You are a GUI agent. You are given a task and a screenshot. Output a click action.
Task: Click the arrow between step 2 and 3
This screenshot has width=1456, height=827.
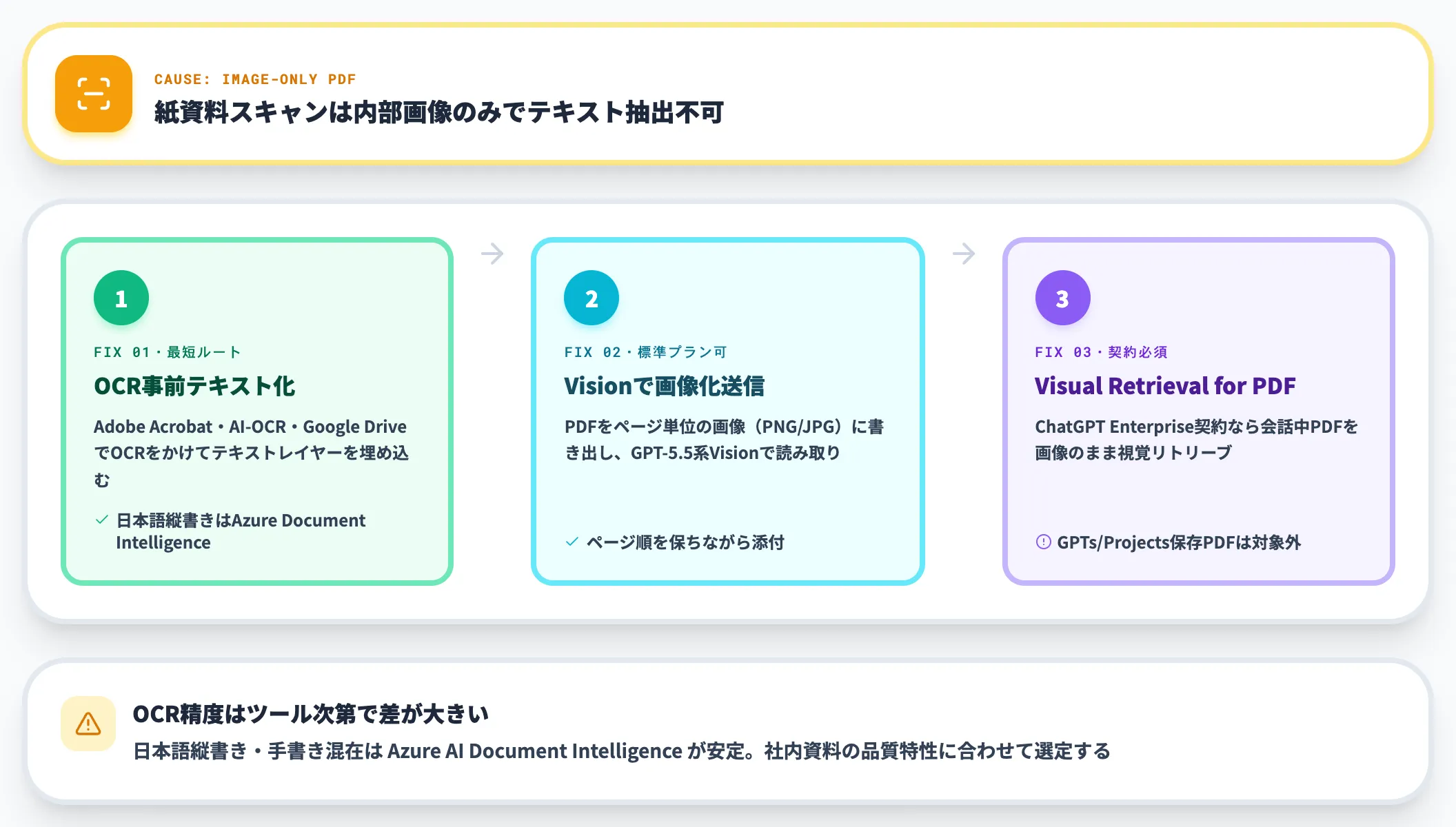[964, 254]
